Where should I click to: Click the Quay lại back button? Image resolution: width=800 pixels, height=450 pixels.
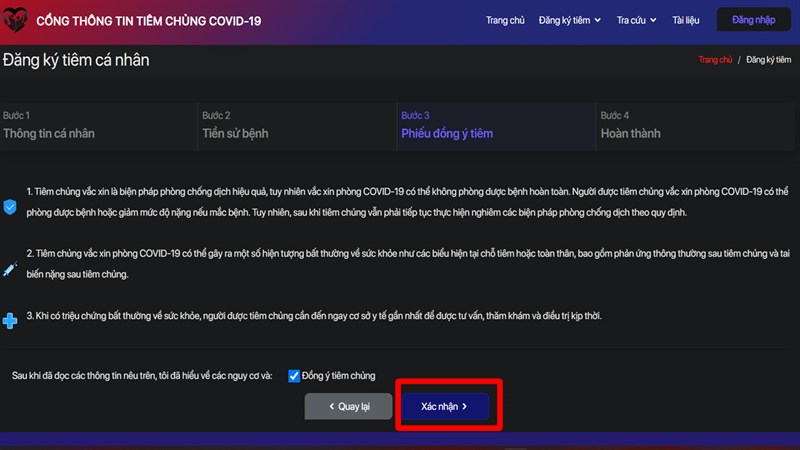pyautogui.click(x=348, y=406)
